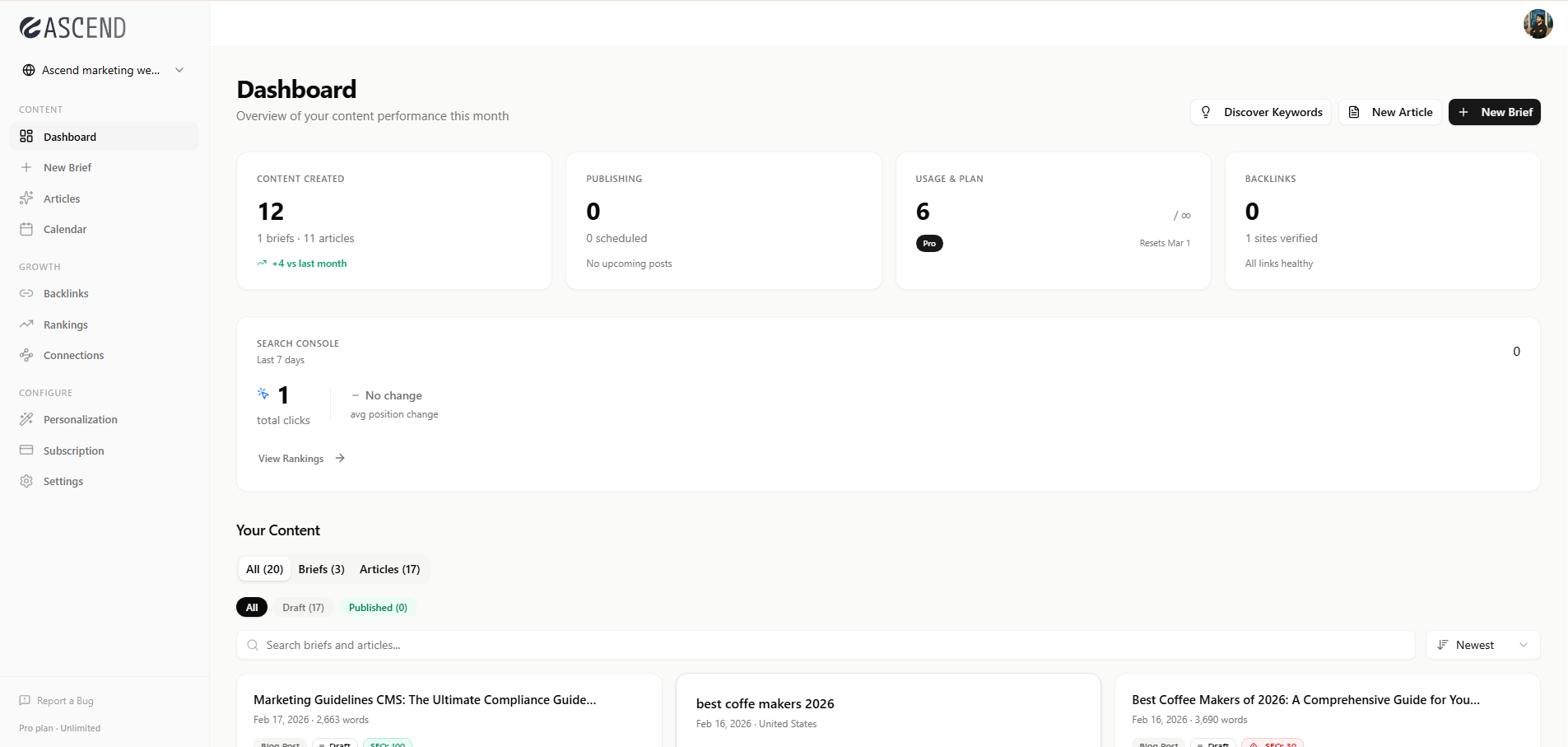Click the Ascend logo in sidebar

click(72, 28)
